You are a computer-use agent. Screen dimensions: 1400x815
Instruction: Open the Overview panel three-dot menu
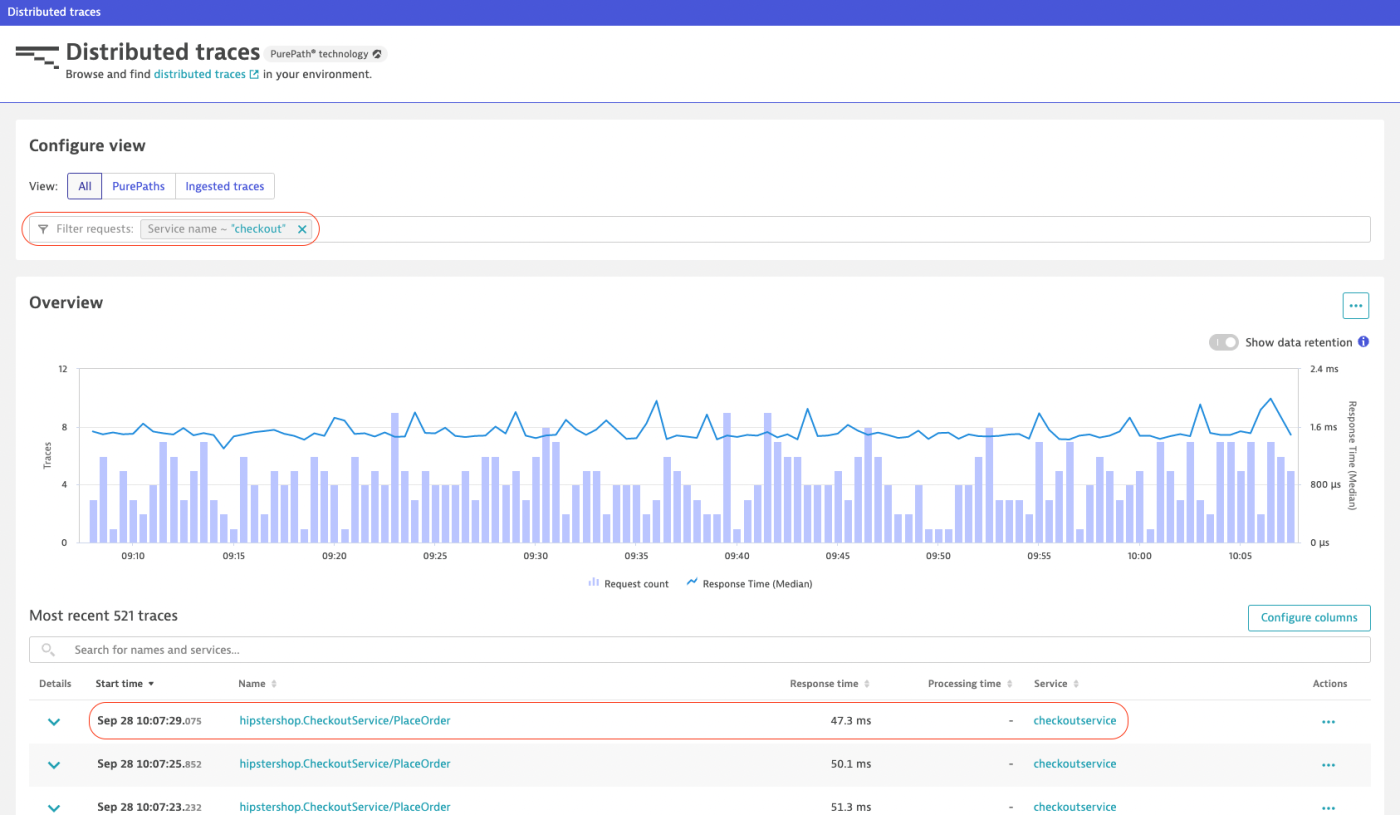click(1355, 305)
